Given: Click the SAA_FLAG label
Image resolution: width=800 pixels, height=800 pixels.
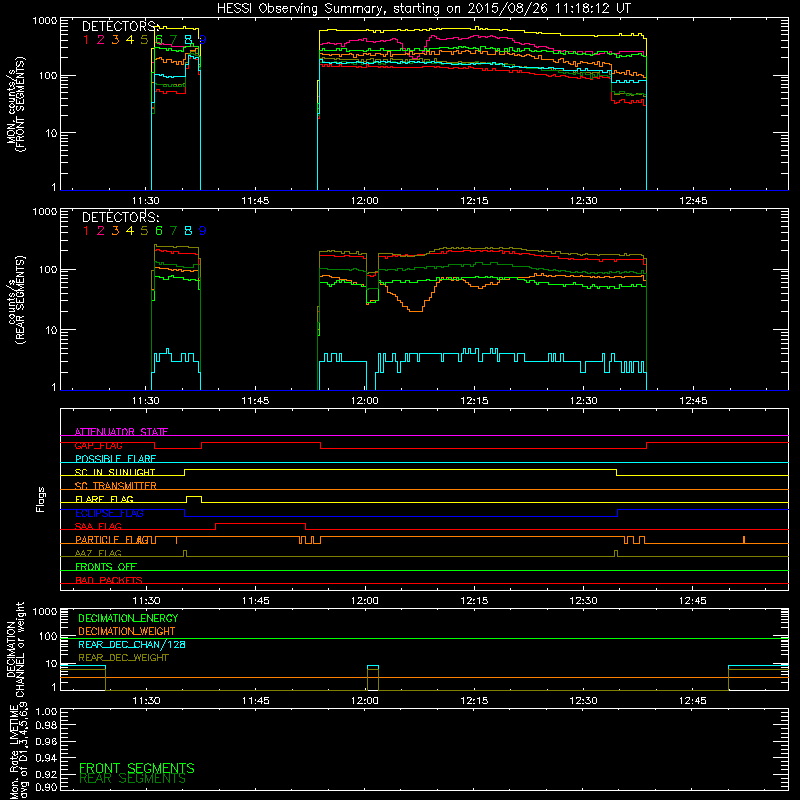Looking at the screenshot, I should (98, 526).
